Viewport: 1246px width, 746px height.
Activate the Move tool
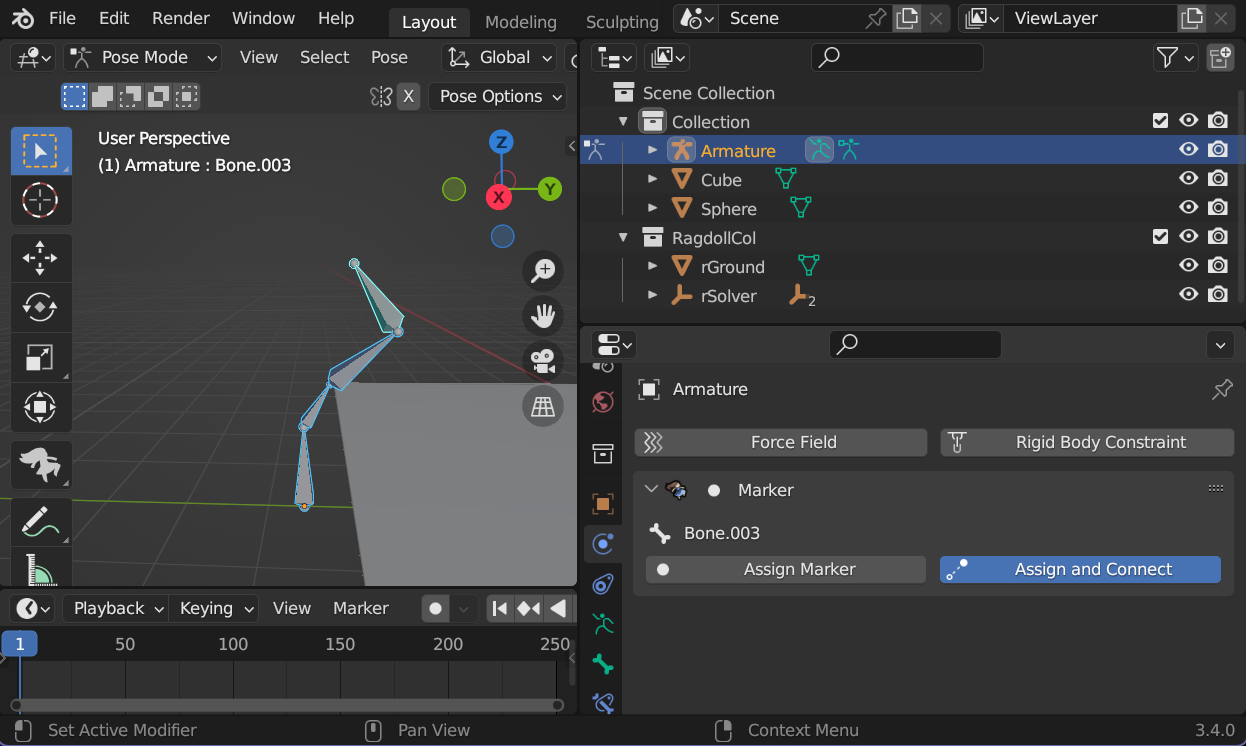(40, 258)
